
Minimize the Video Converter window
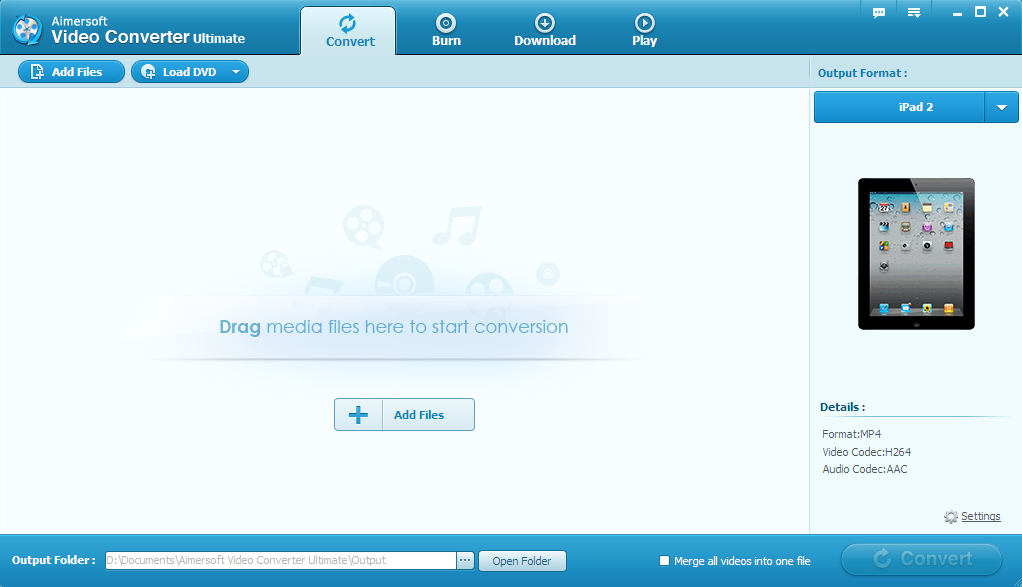point(957,12)
